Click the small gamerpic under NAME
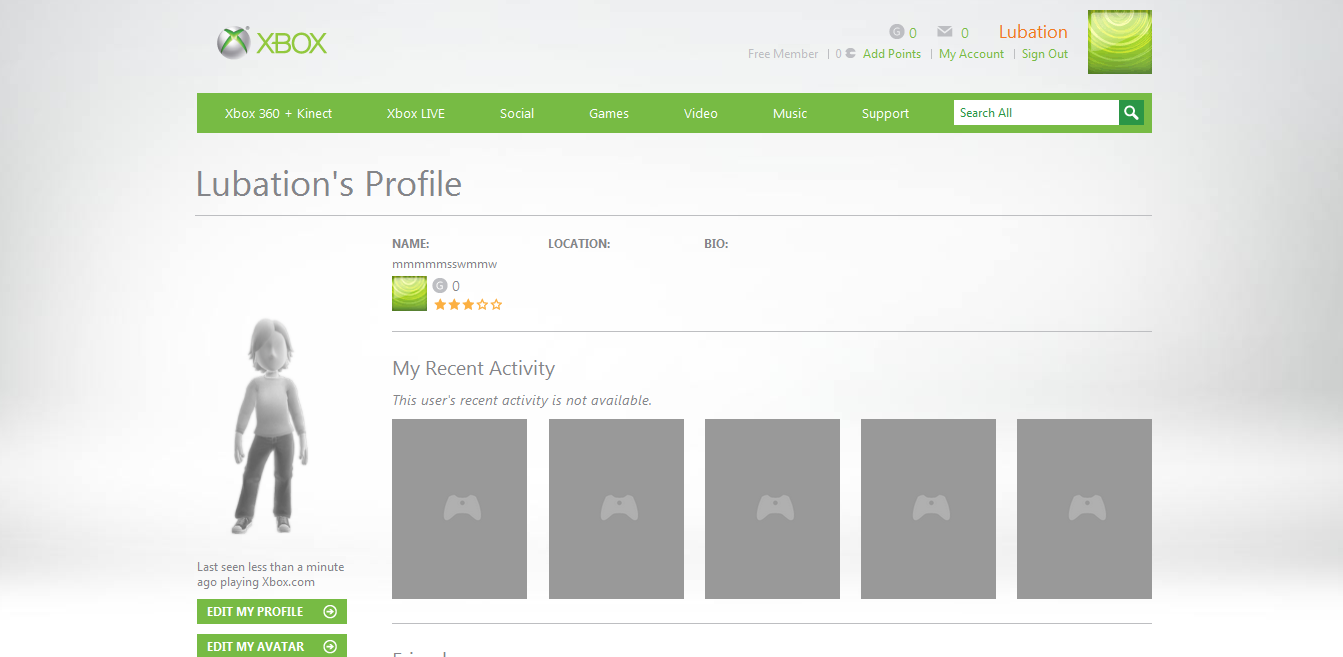The height and width of the screenshot is (657, 1343). 409,294
